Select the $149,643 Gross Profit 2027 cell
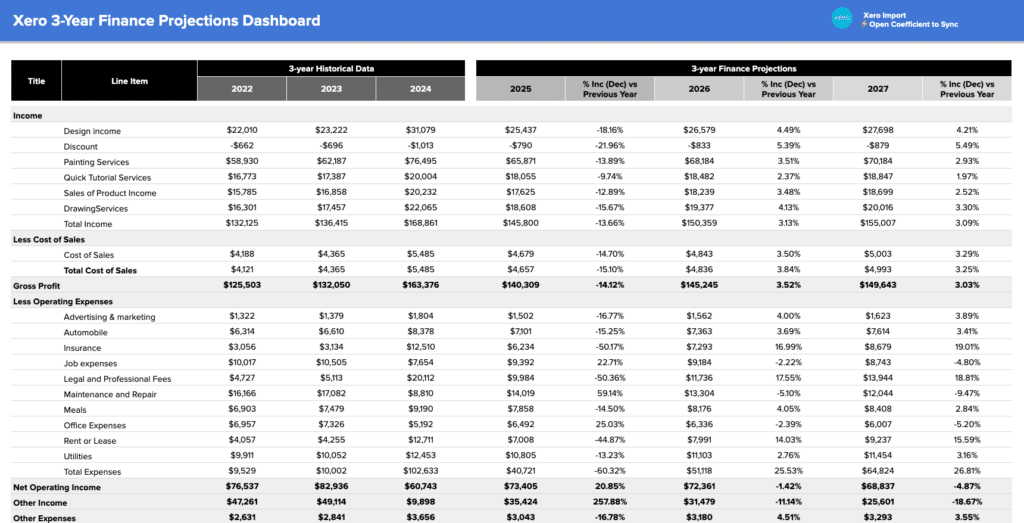The height and width of the screenshot is (523, 1024). [878, 285]
